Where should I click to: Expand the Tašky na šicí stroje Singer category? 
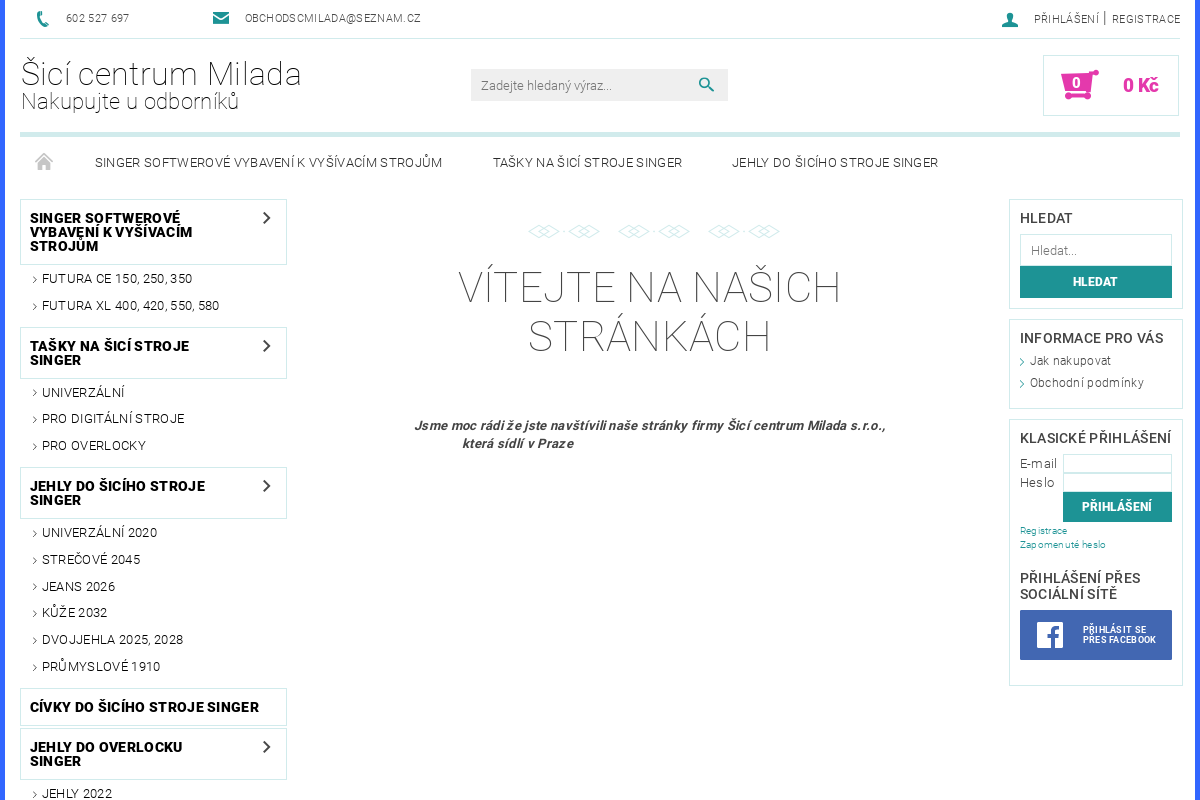pos(266,345)
